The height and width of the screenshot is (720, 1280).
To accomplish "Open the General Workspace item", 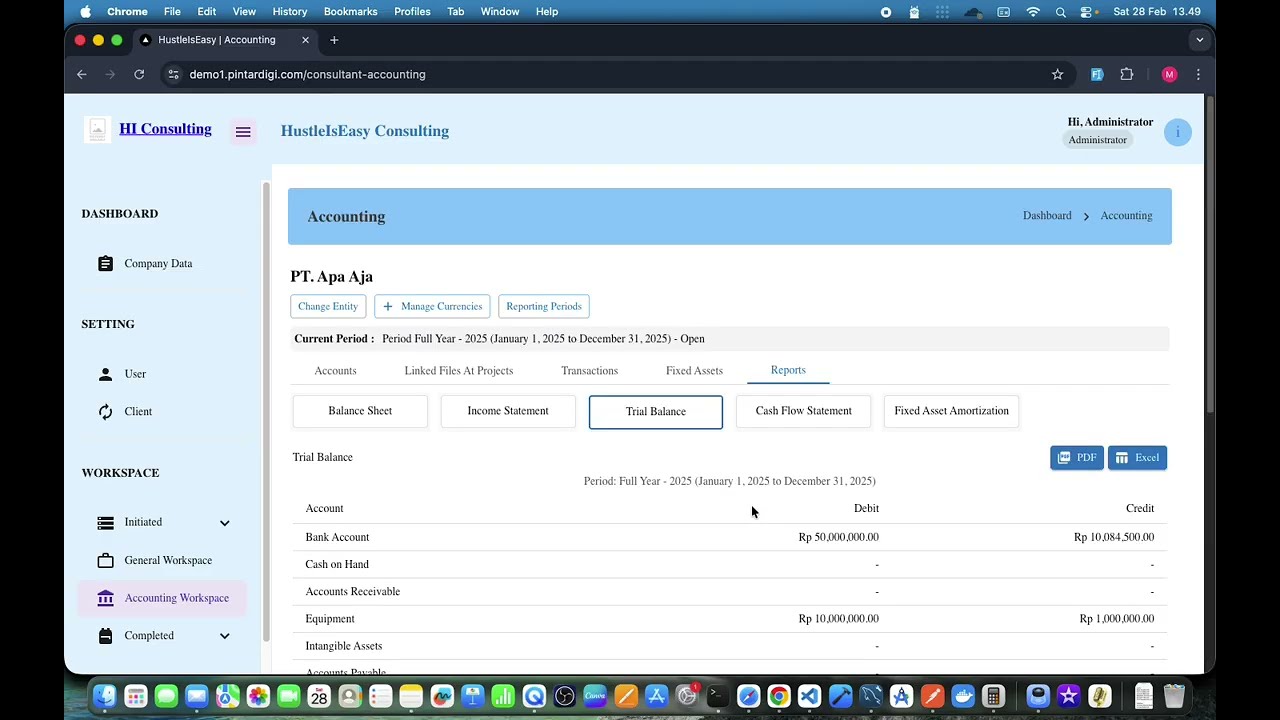I will tap(168, 561).
